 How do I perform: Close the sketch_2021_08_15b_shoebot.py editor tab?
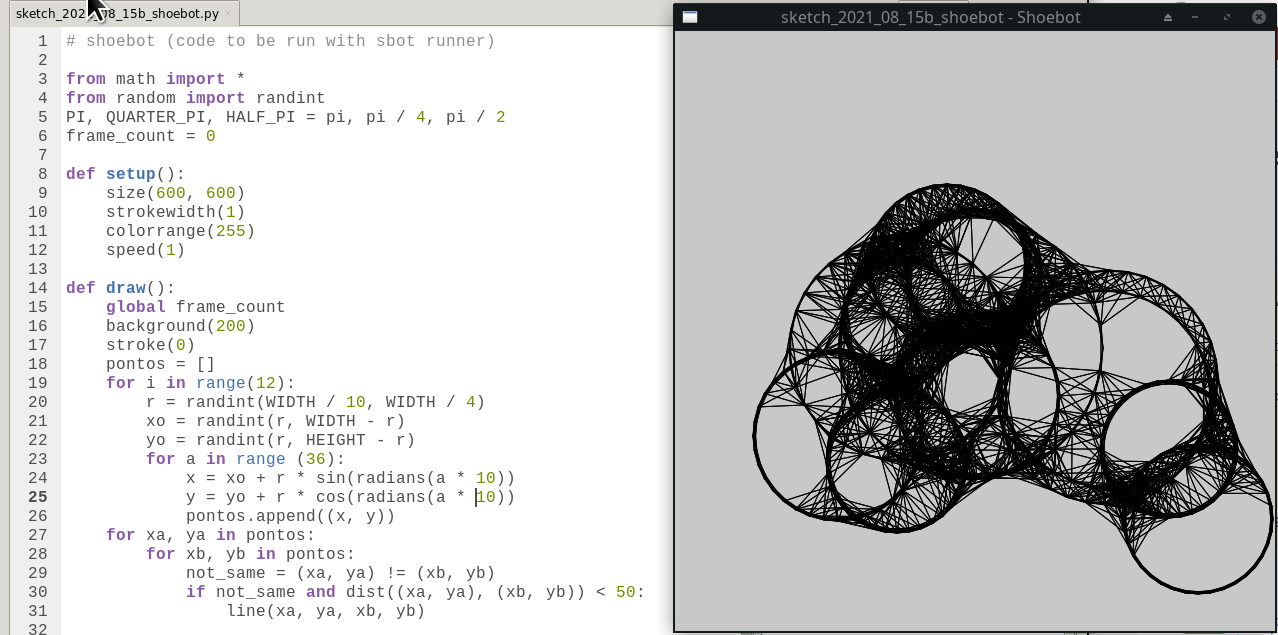pyautogui.click(x=229, y=14)
